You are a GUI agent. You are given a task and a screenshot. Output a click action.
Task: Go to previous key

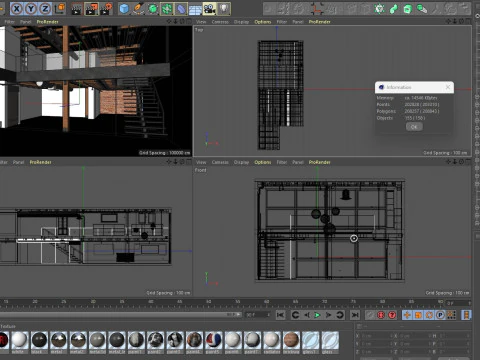tap(295, 315)
